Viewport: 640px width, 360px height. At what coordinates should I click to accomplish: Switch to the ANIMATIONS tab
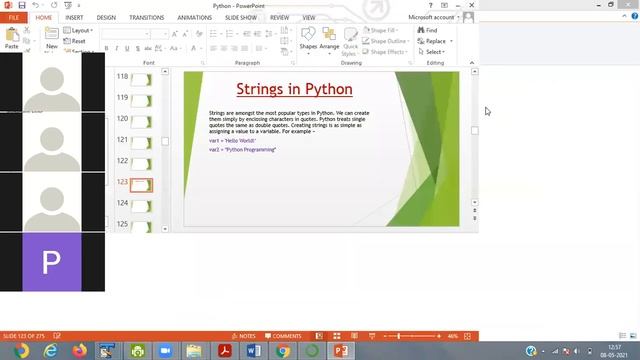pos(194,18)
